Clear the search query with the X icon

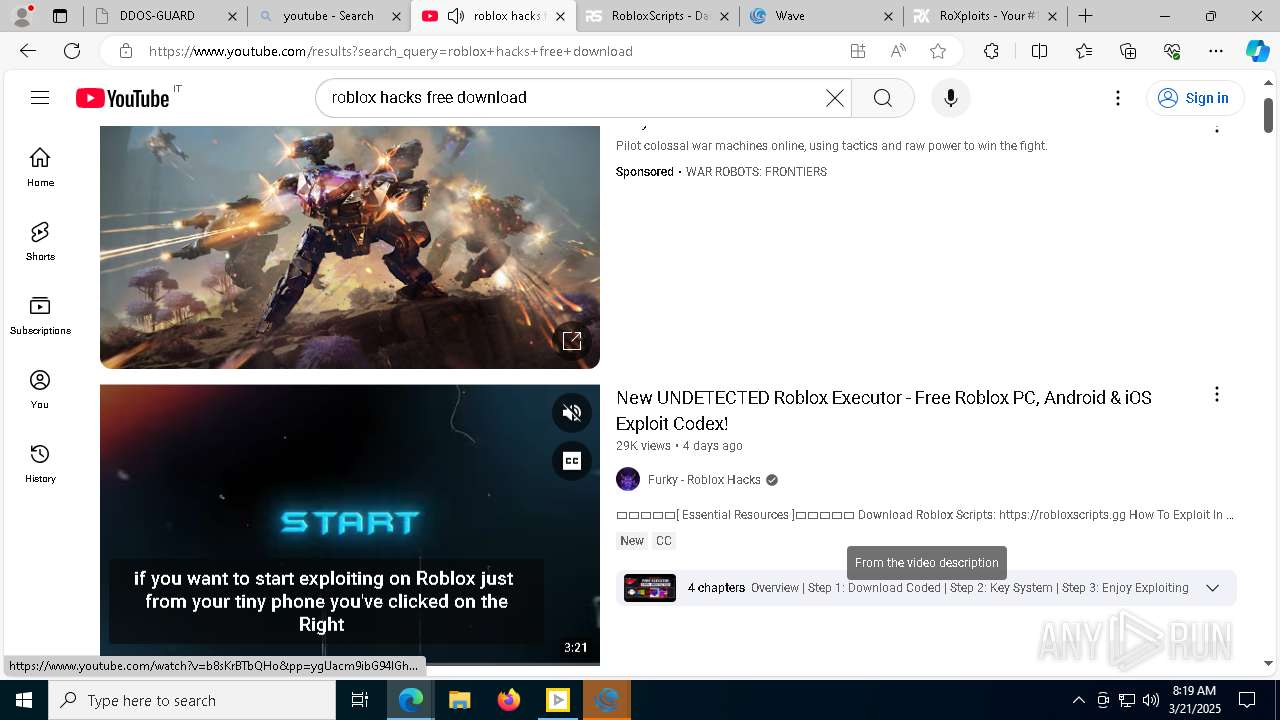tap(834, 97)
